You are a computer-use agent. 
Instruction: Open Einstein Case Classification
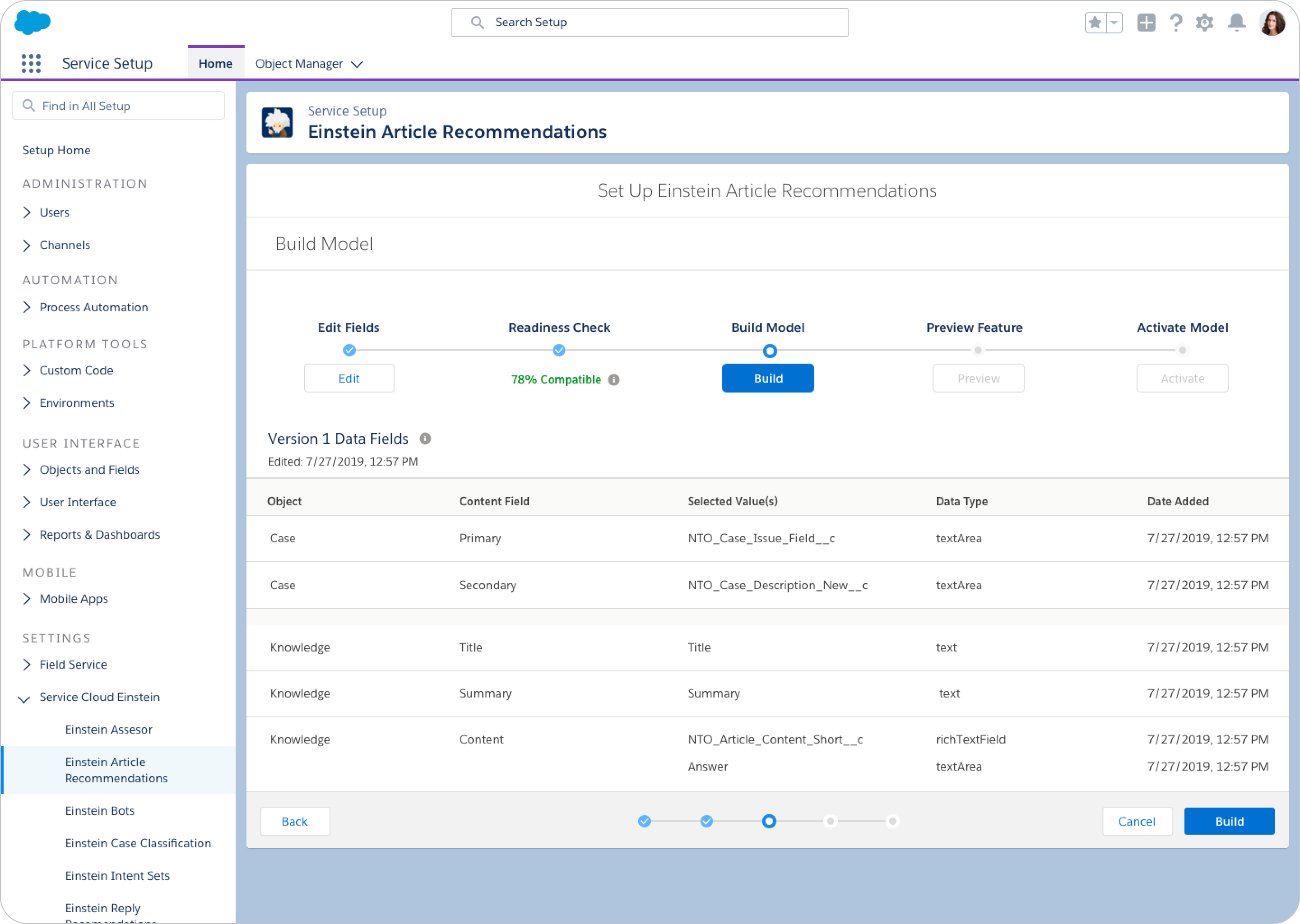pos(138,843)
